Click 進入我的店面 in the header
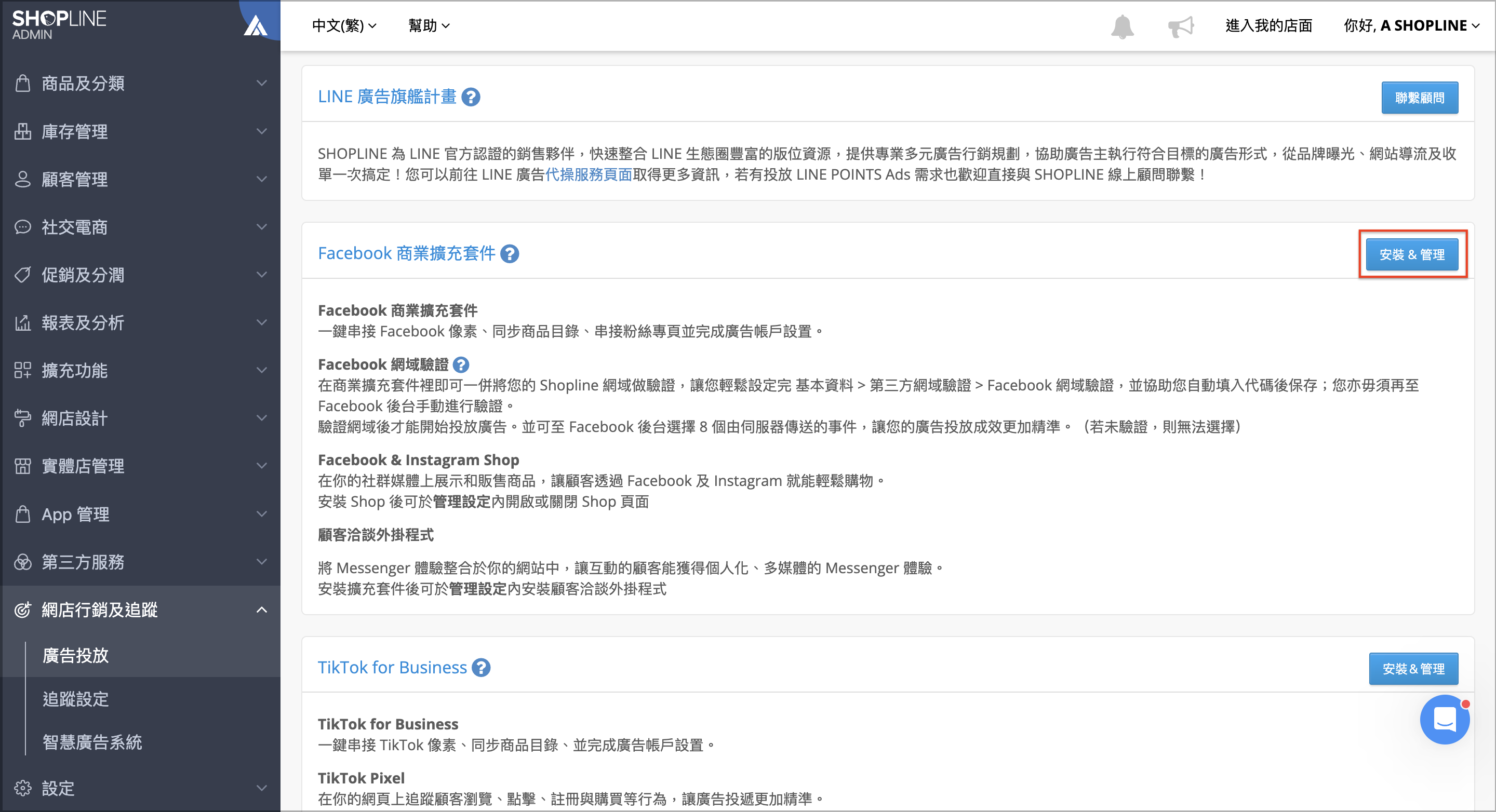The width and height of the screenshot is (1496, 812). click(1268, 25)
